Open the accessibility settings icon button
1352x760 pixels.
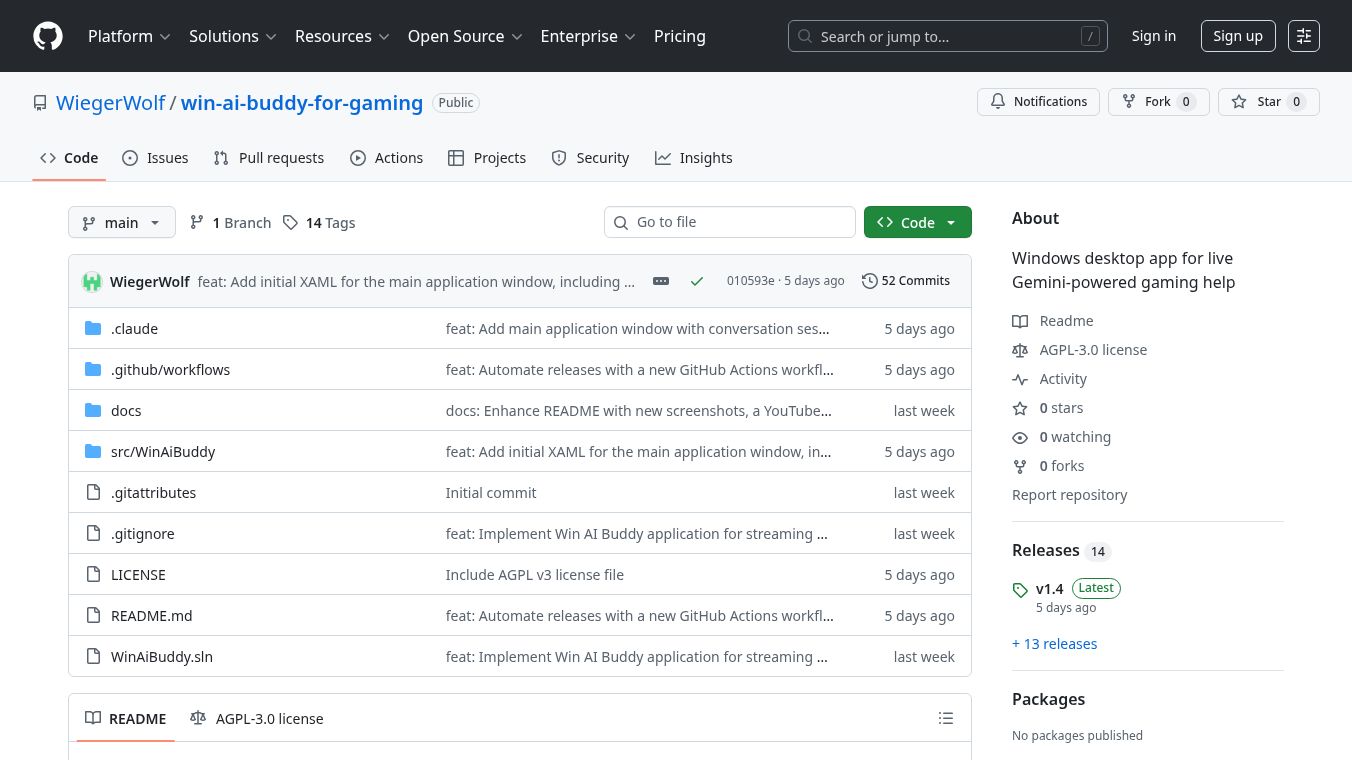pos(1303,36)
